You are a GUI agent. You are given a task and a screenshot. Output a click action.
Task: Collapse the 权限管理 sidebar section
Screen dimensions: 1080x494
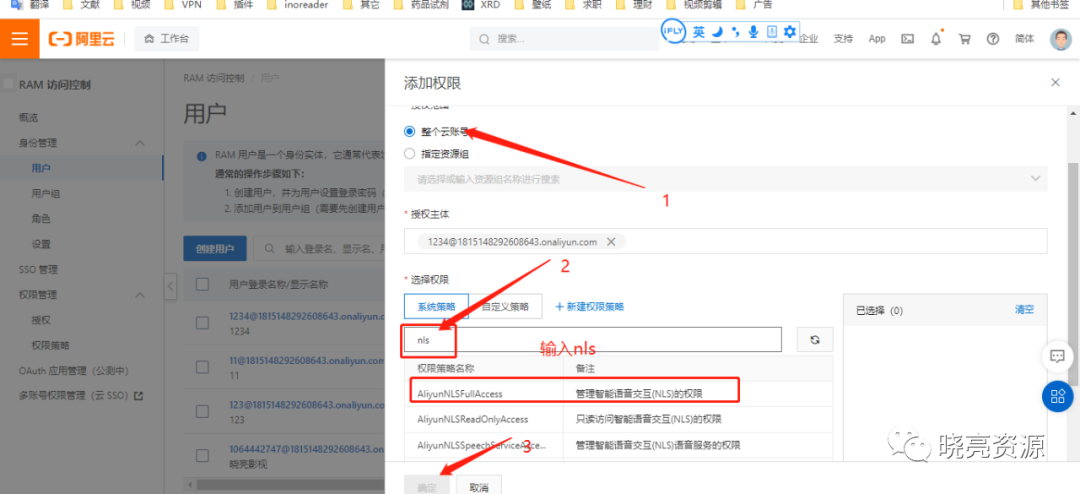(139, 294)
